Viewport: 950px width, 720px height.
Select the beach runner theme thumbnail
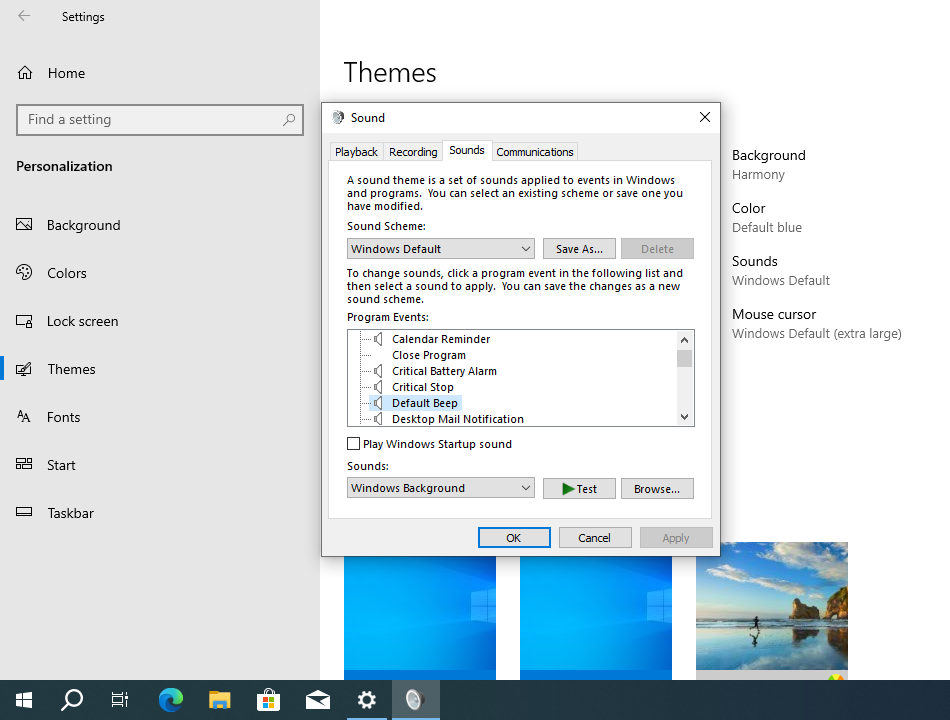click(x=772, y=611)
